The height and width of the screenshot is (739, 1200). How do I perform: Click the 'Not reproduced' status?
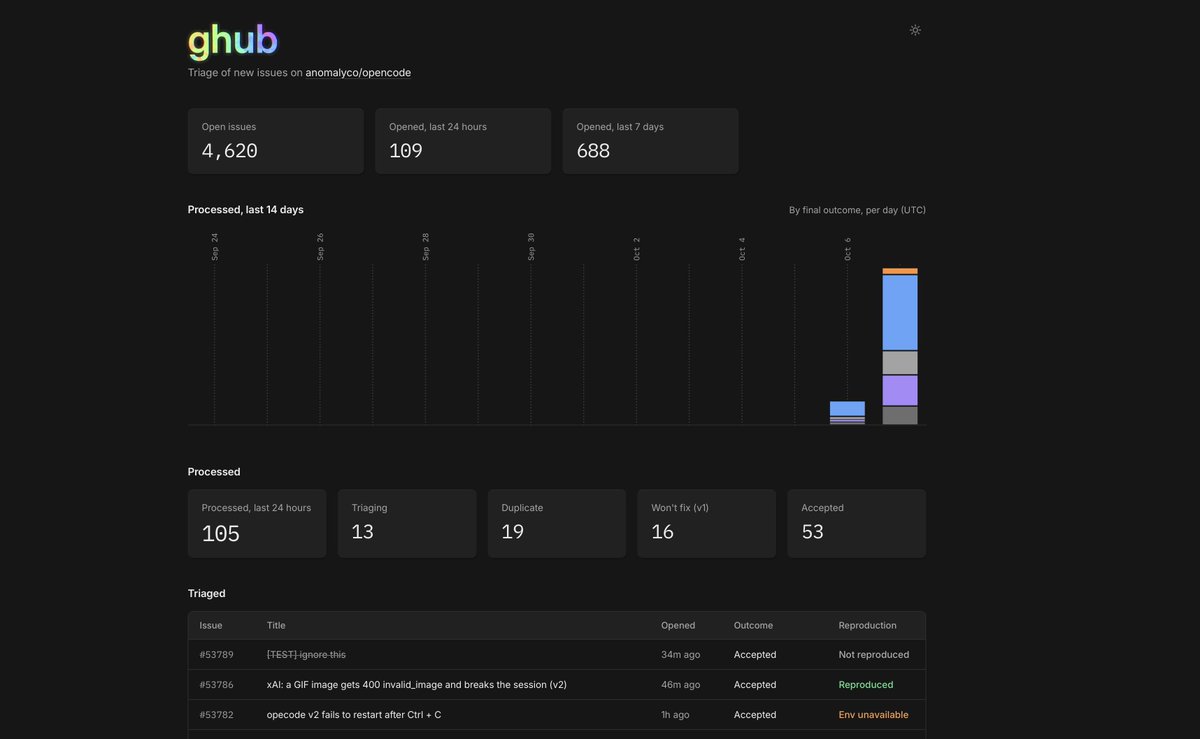[x=874, y=655]
